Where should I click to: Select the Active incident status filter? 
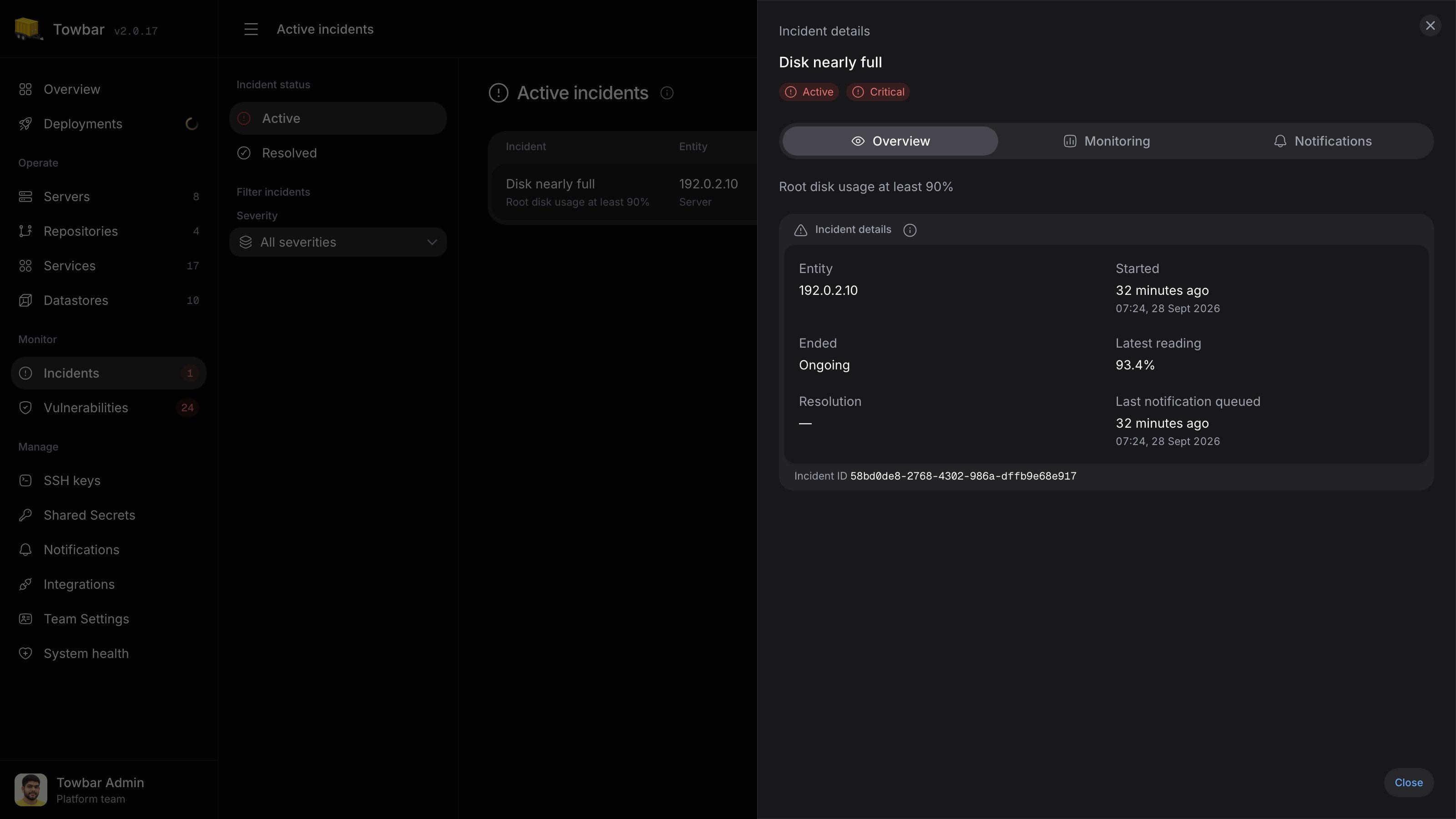(x=338, y=118)
